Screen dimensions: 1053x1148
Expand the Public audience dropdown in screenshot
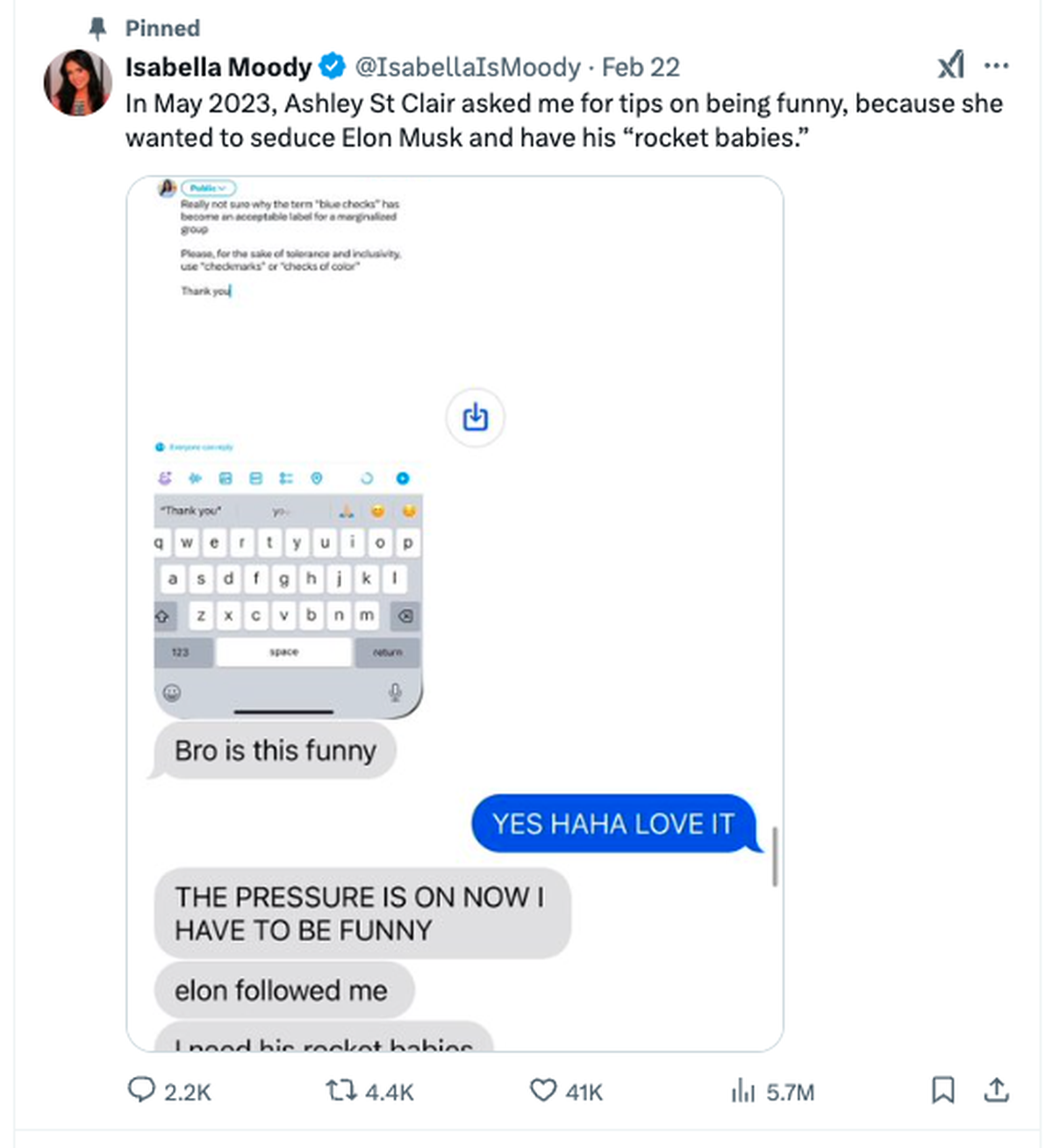click(208, 188)
